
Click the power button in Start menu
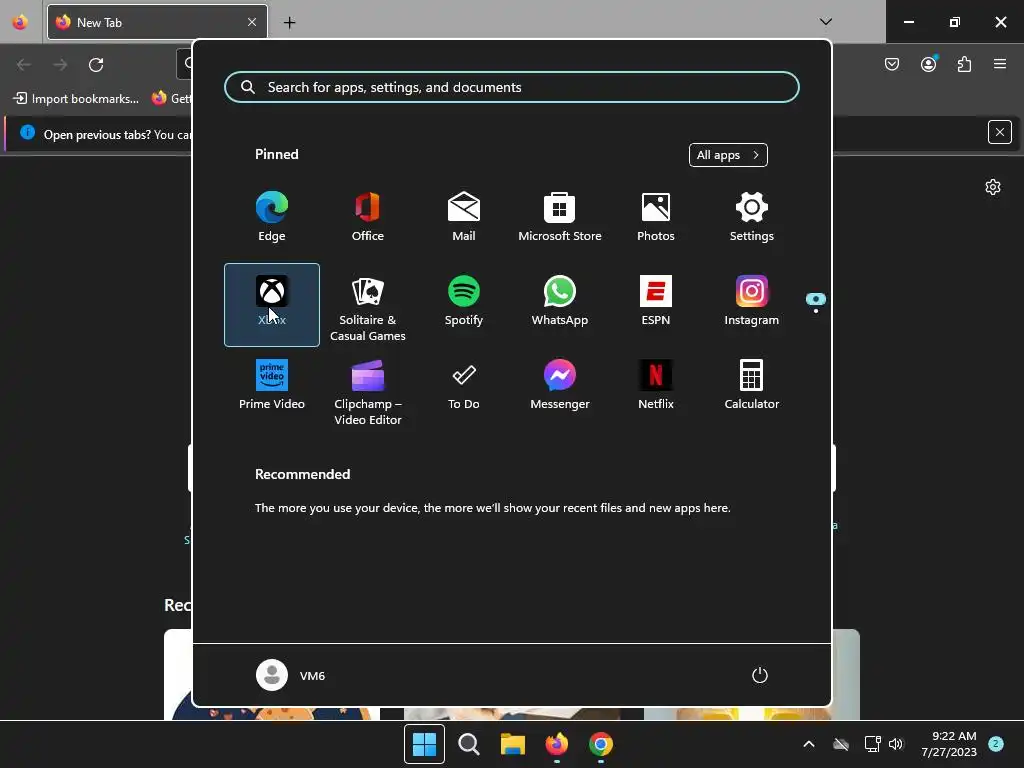pyautogui.click(x=760, y=675)
